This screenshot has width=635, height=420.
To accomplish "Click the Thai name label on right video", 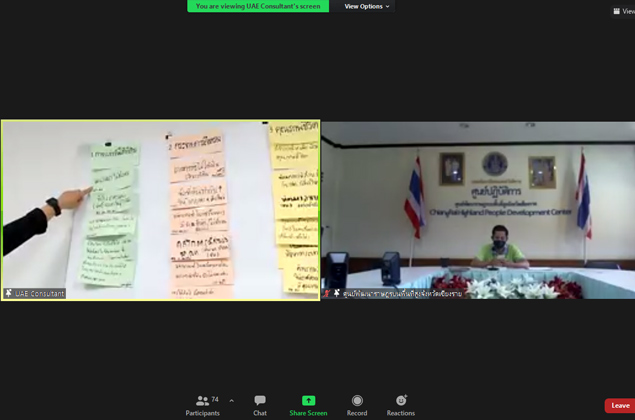I will [x=402, y=294].
